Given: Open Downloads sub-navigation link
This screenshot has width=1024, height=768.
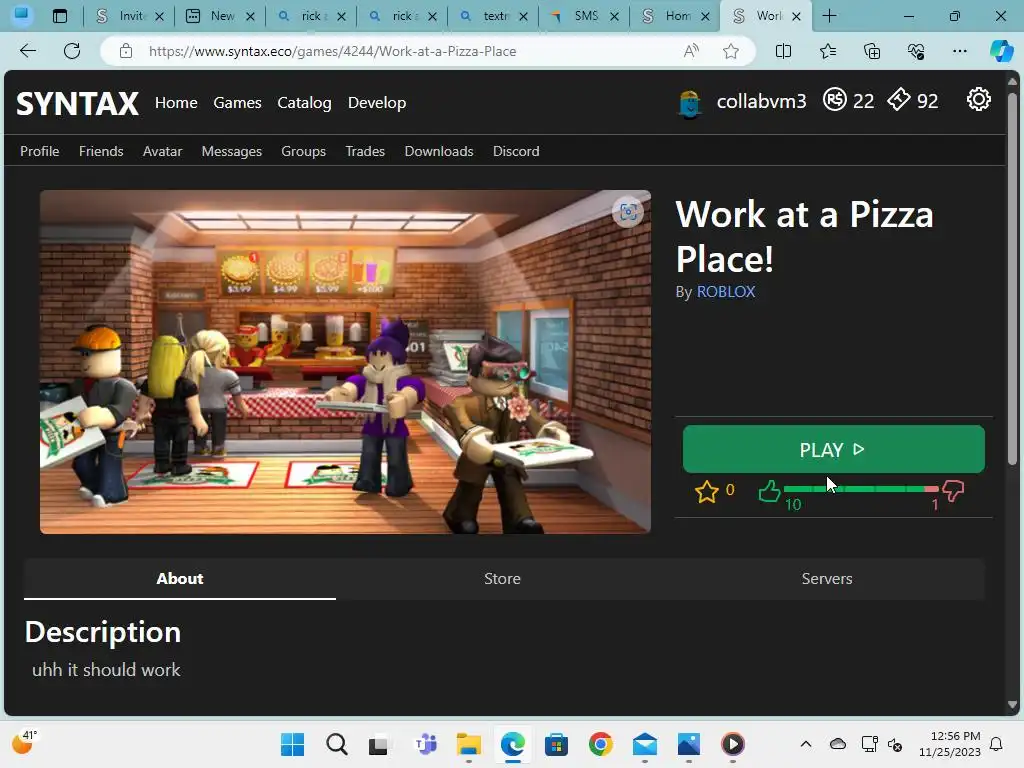Looking at the screenshot, I should [439, 151].
